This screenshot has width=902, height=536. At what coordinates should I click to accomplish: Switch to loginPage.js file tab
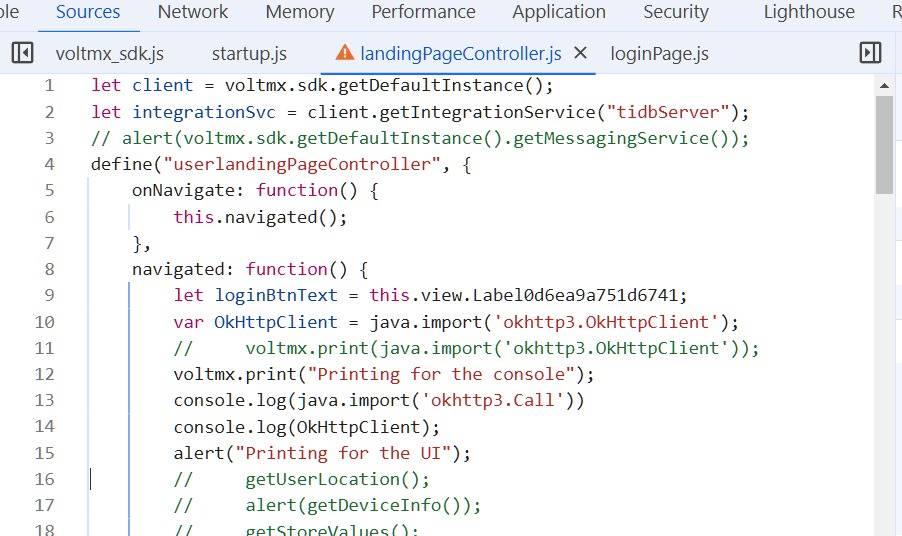tap(659, 53)
